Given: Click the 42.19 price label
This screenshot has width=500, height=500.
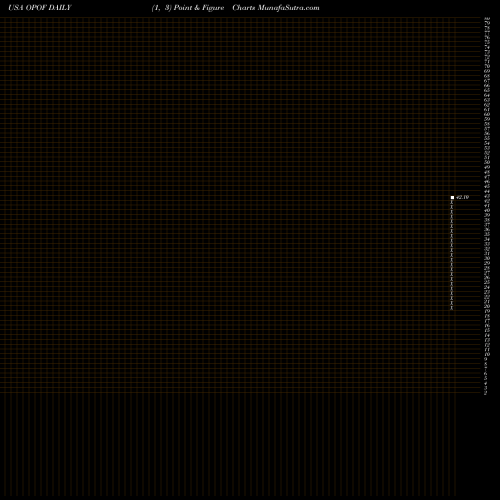Looking at the screenshot, I should tap(463, 197).
